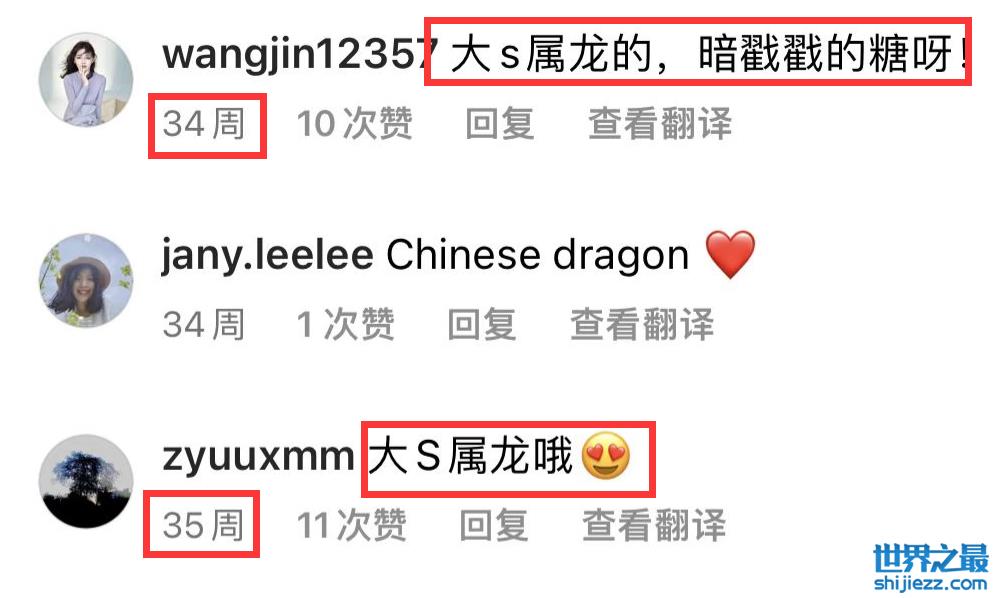This screenshot has width=998, height=598.
Task: View translation (查看翻译) of zyuuxmm's comment
Action: click(x=654, y=525)
